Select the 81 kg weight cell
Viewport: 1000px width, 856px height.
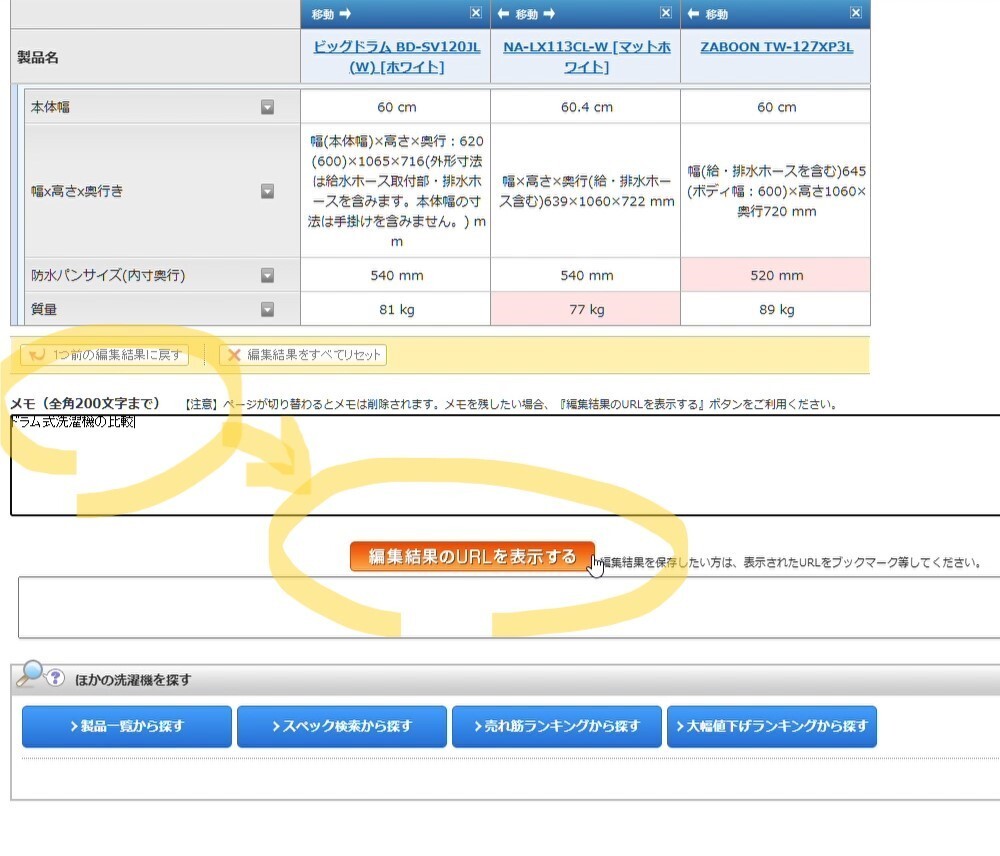tap(396, 309)
